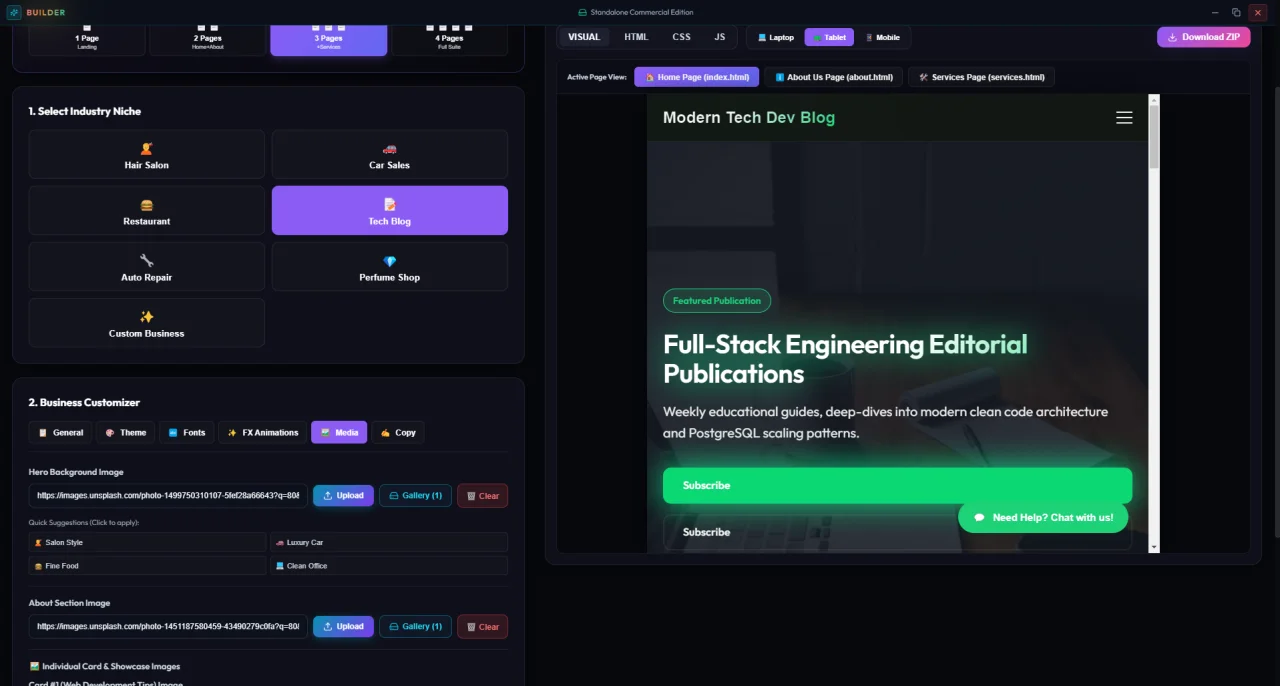1280x686 pixels.
Task: Clear the About Section image
Action: click(x=482, y=626)
